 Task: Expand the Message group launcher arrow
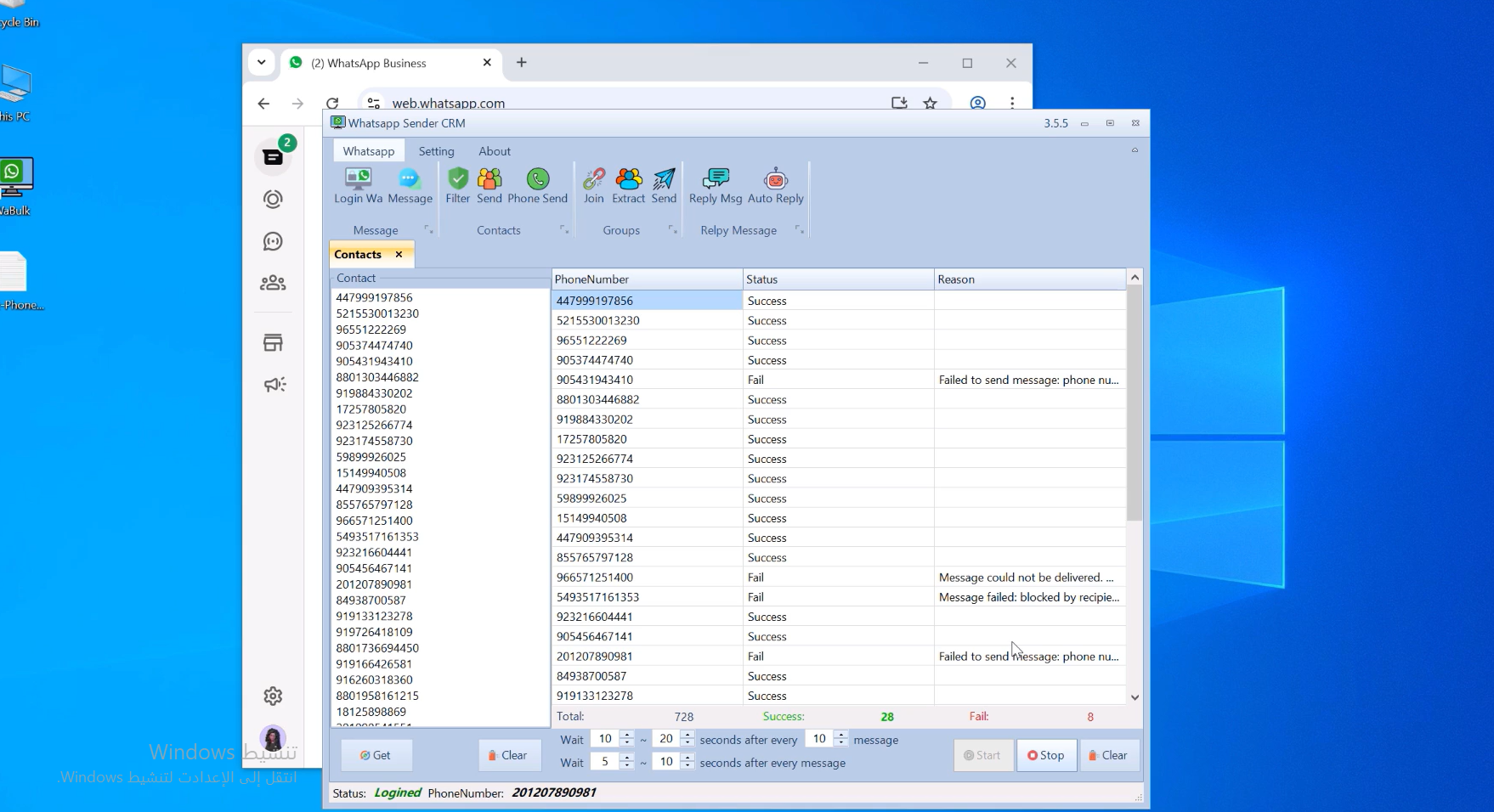[x=428, y=230]
